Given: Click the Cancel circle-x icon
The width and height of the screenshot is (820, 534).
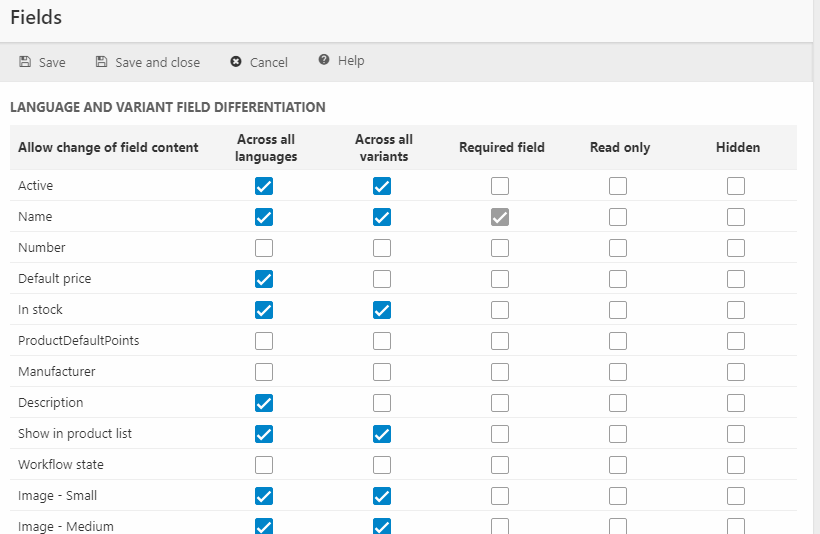Looking at the screenshot, I should (236, 62).
